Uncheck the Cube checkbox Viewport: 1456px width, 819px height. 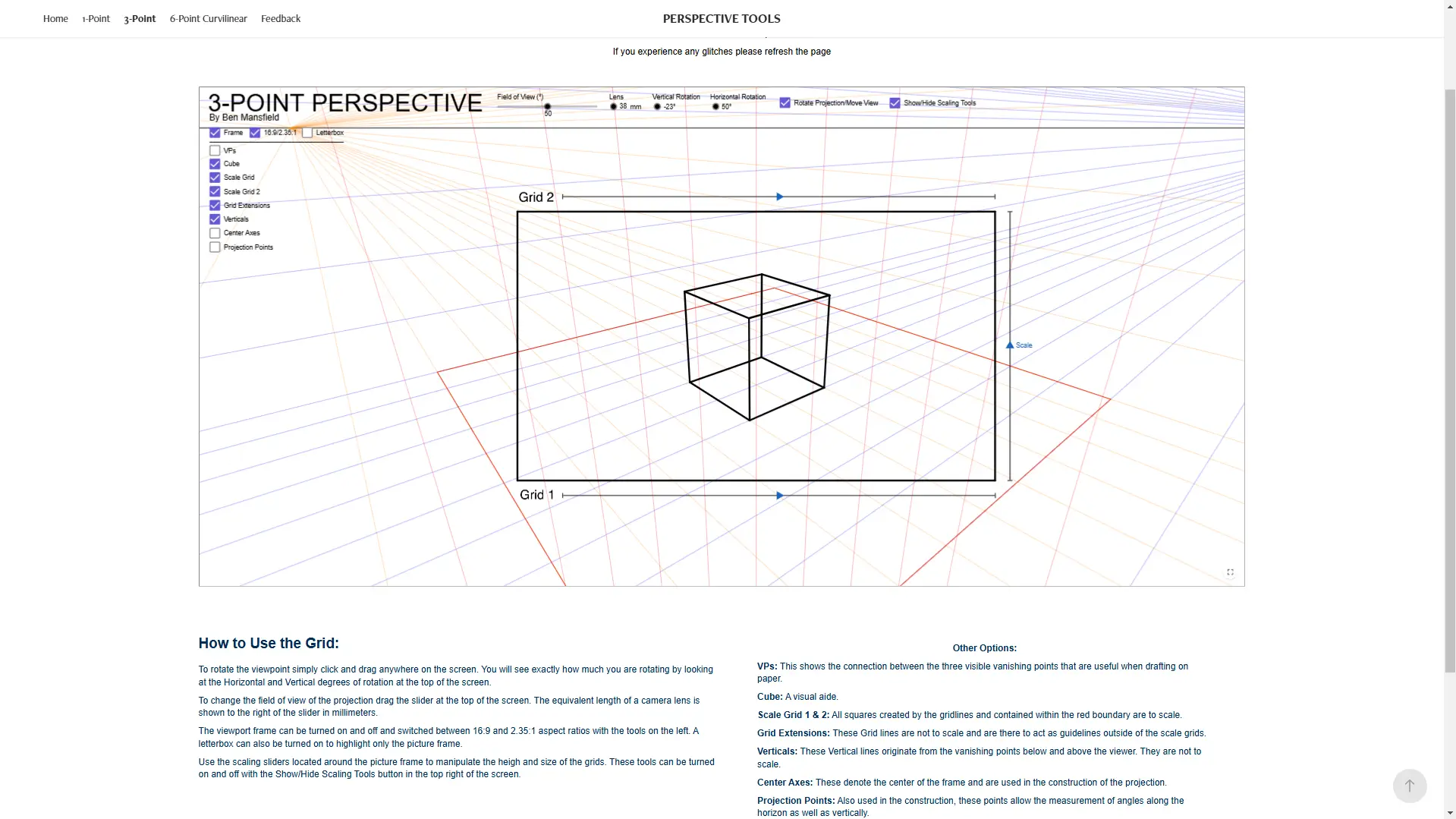tap(215, 164)
